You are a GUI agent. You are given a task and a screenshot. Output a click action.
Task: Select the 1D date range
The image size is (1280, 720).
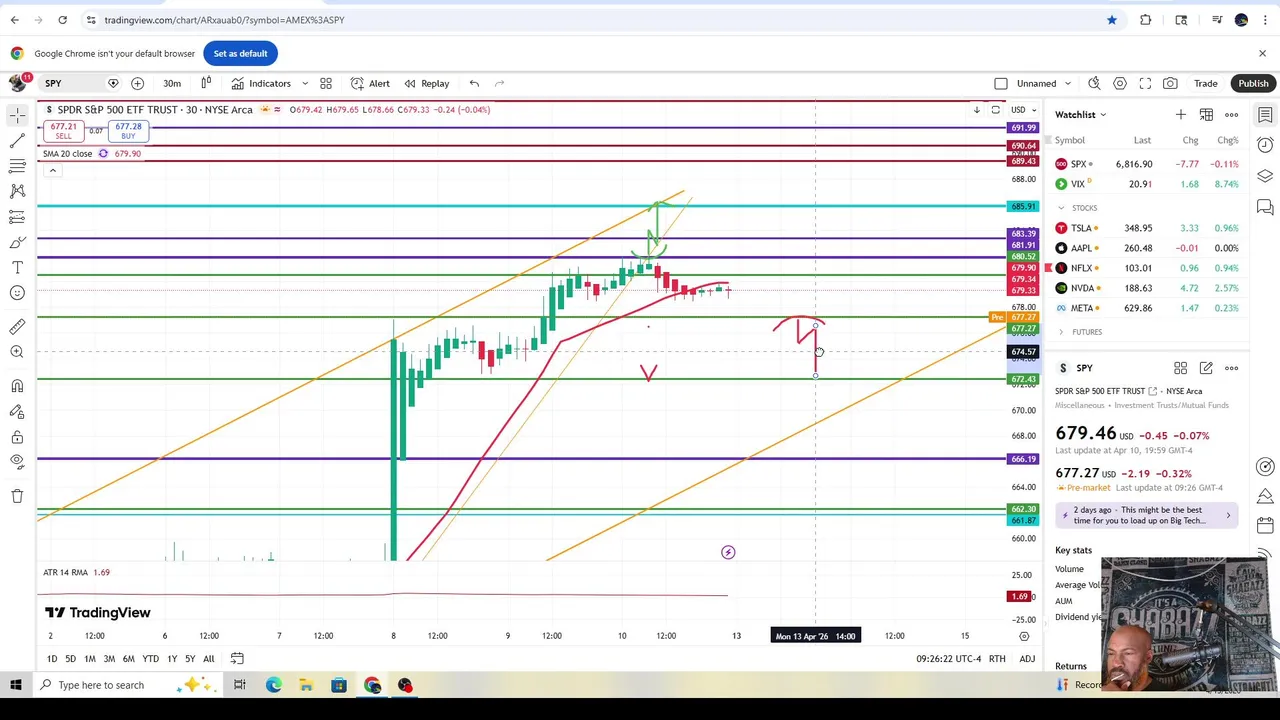pyautogui.click(x=51, y=659)
